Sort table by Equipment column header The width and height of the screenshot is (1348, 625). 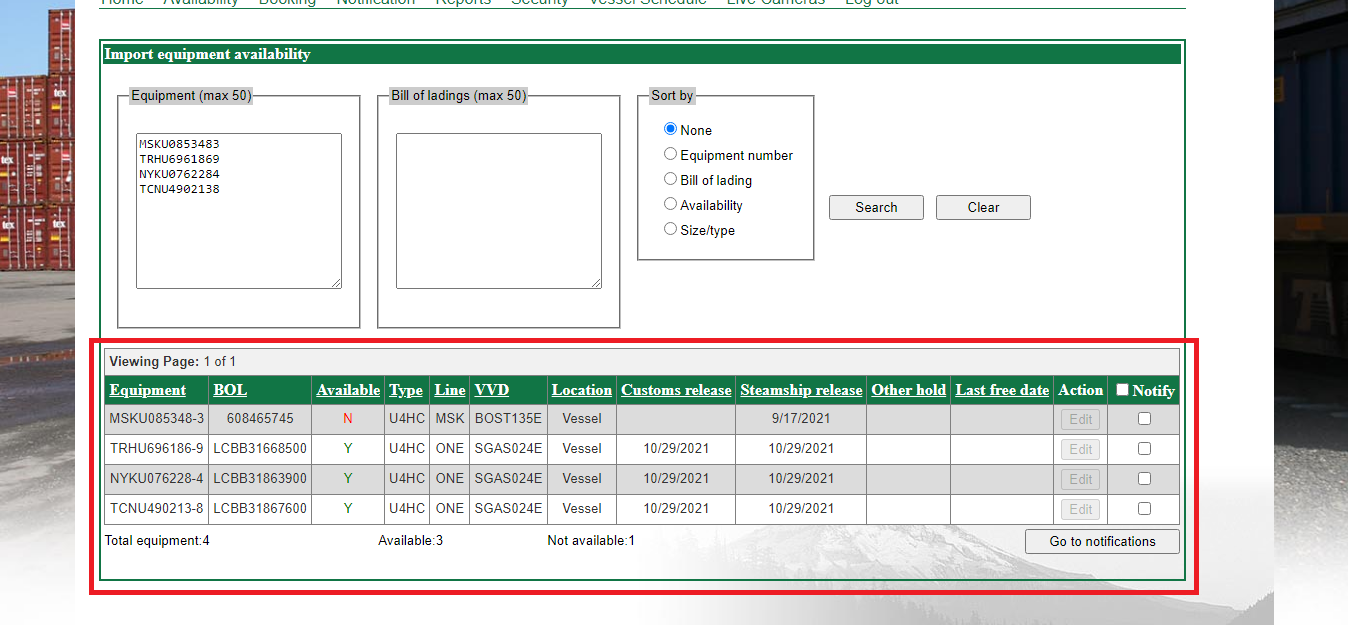point(148,390)
